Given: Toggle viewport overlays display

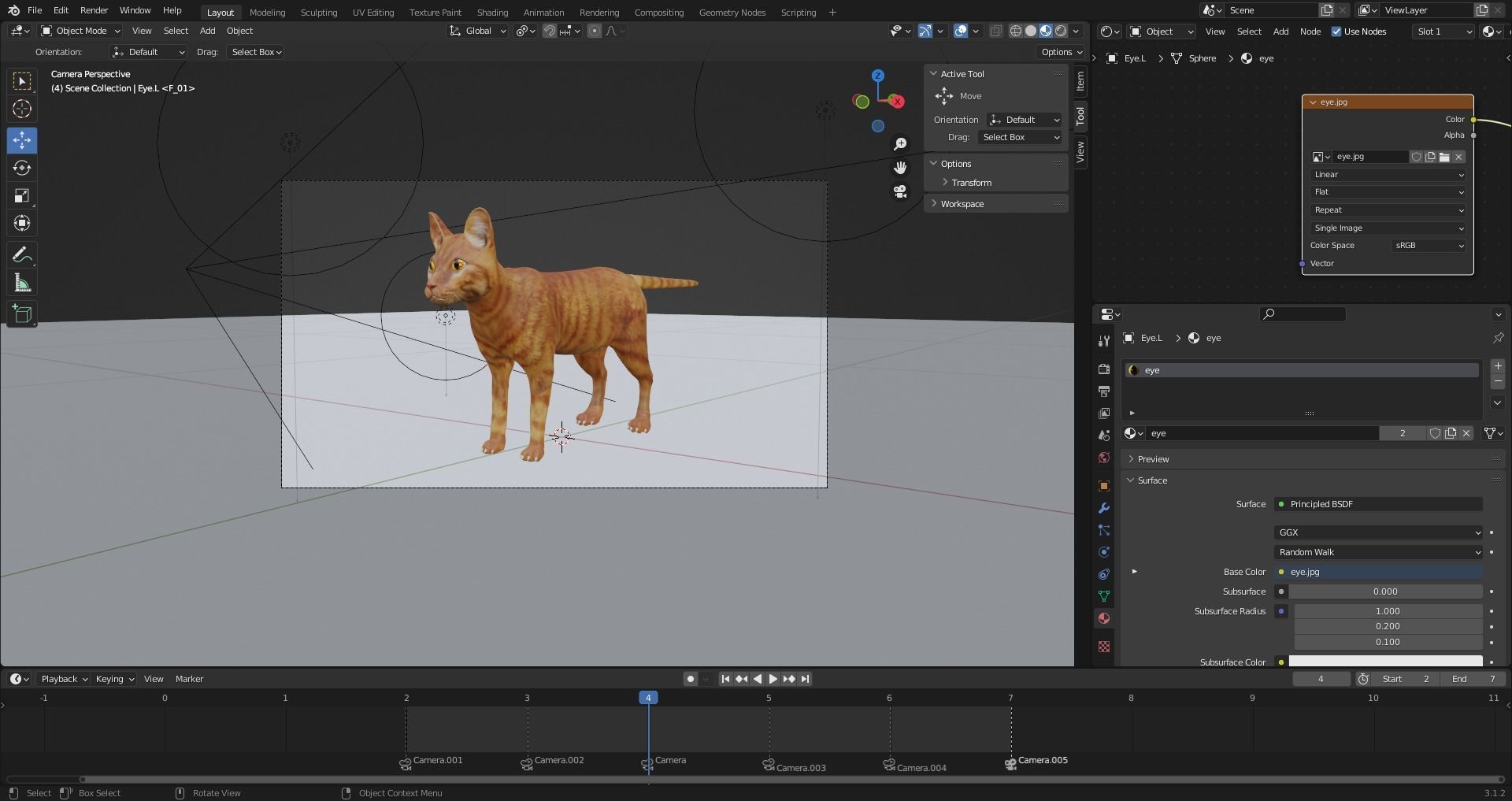Looking at the screenshot, I should (961, 31).
